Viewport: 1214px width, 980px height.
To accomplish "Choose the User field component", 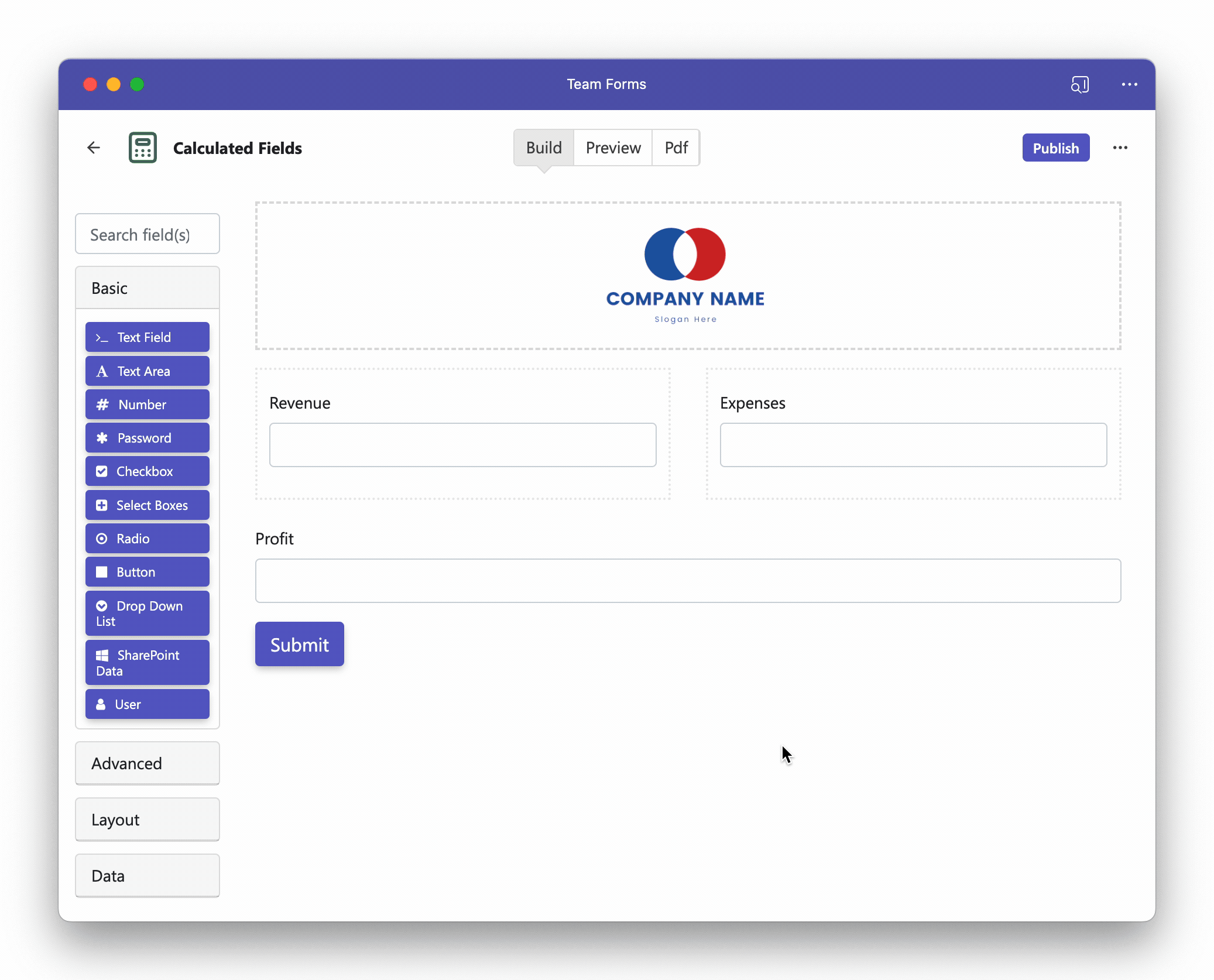I will tap(148, 704).
